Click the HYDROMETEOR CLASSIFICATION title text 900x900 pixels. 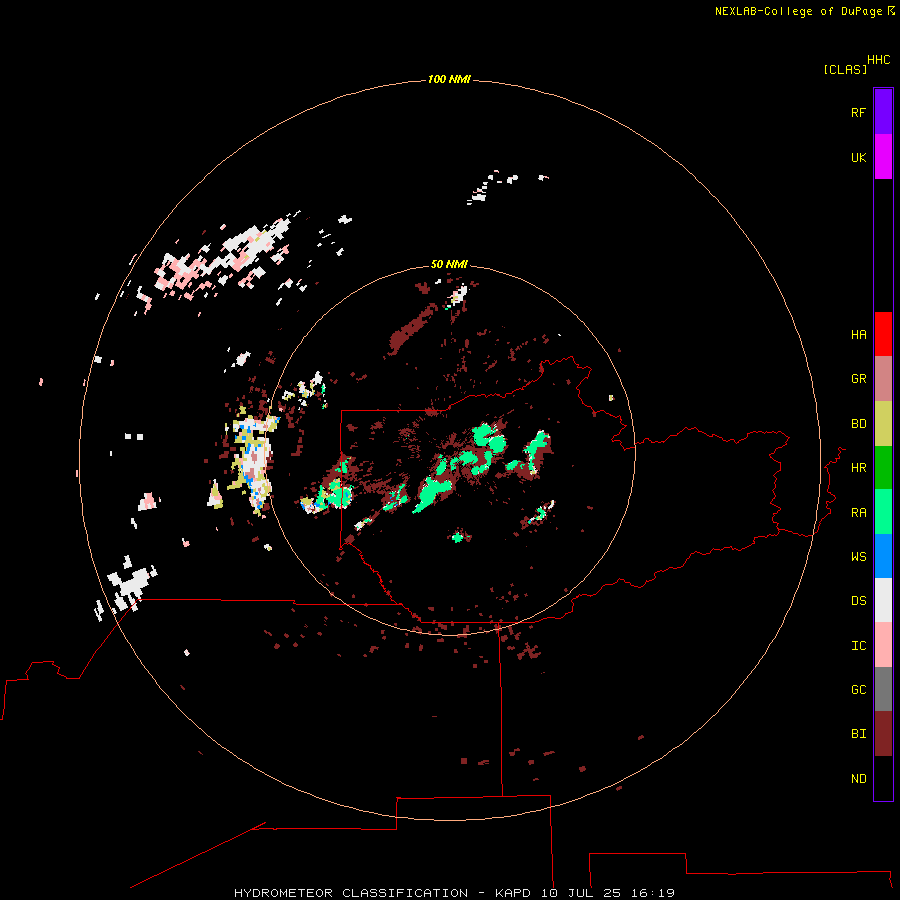click(351, 893)
